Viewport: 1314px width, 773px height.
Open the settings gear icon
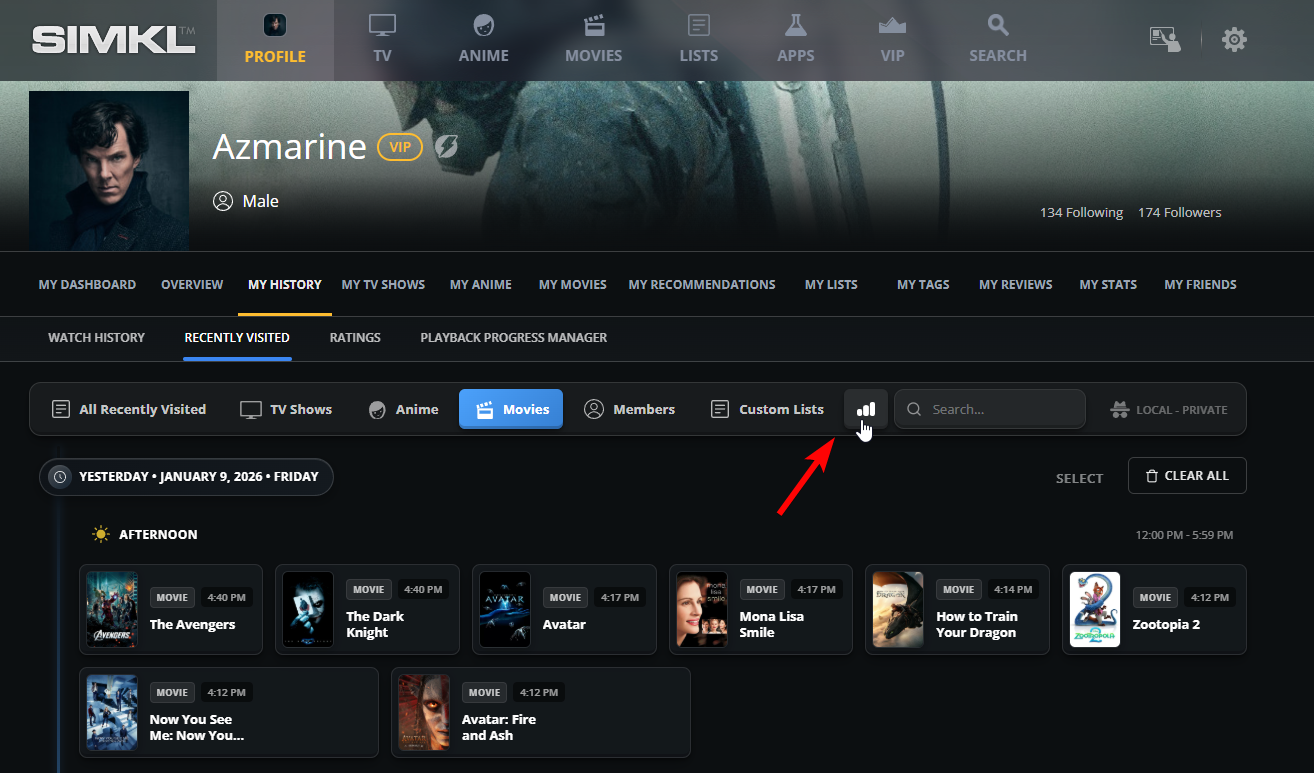pos(1234,40)
